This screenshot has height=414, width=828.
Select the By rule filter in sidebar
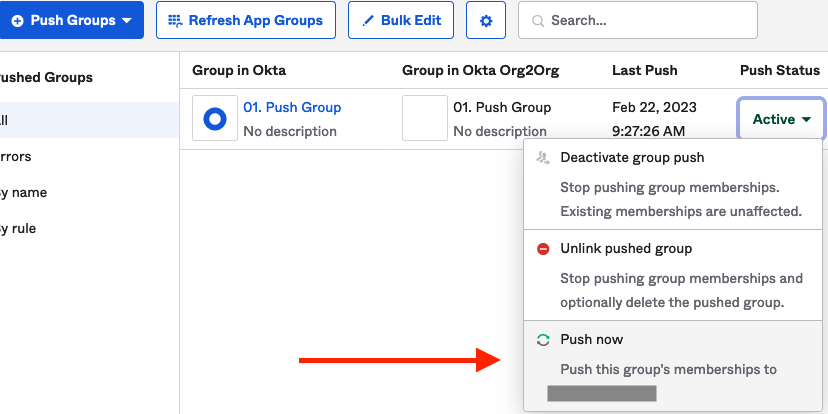click(18, 229)
